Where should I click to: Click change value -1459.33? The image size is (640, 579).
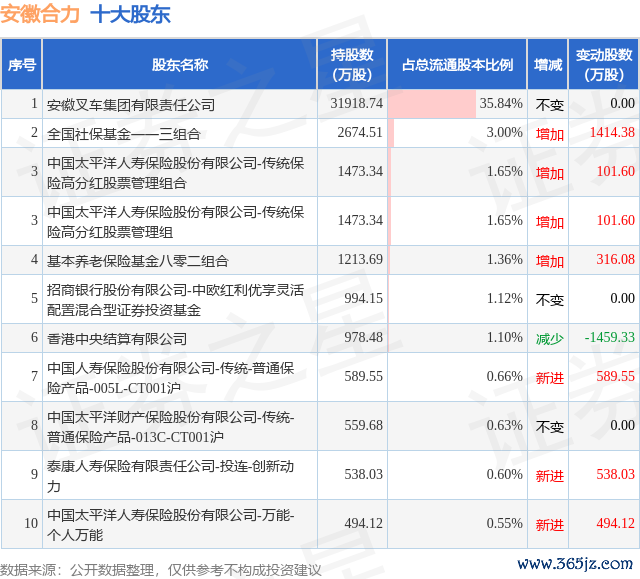click(609, 337)
